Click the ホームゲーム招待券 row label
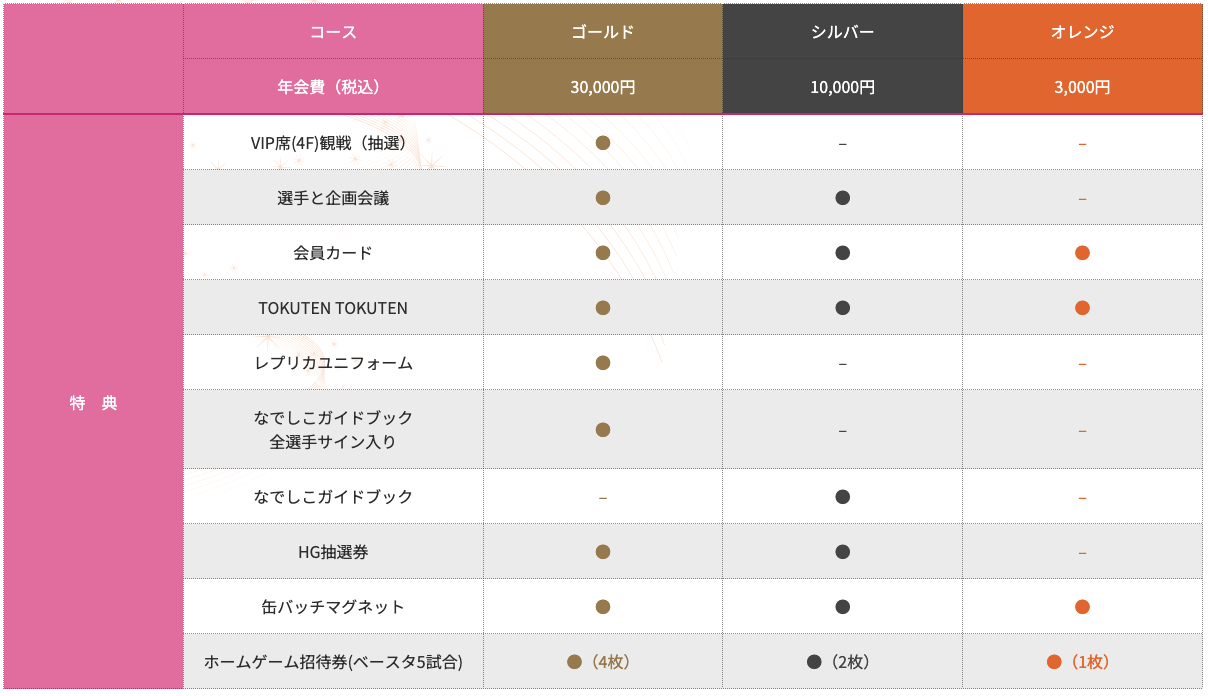1208x696 pixels. [333, 662]
